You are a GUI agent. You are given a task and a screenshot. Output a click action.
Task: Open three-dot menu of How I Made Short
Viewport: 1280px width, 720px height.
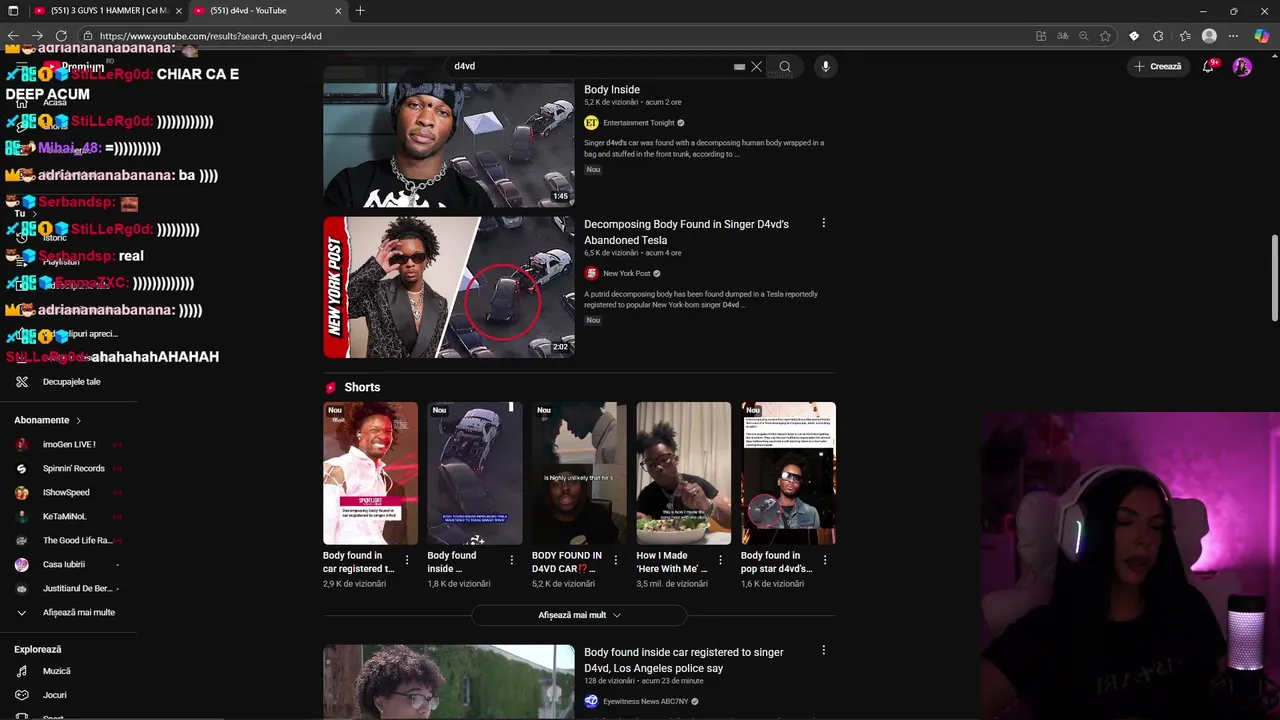720,560
